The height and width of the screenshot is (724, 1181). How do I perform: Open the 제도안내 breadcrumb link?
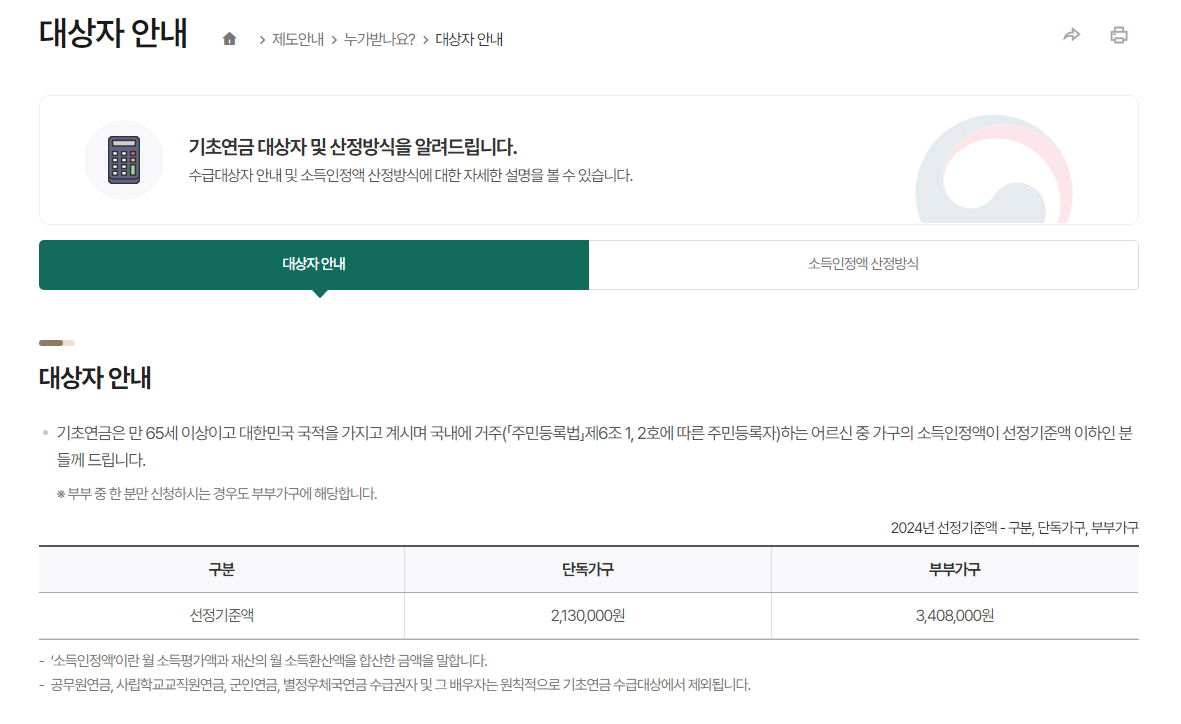[299, 39]
